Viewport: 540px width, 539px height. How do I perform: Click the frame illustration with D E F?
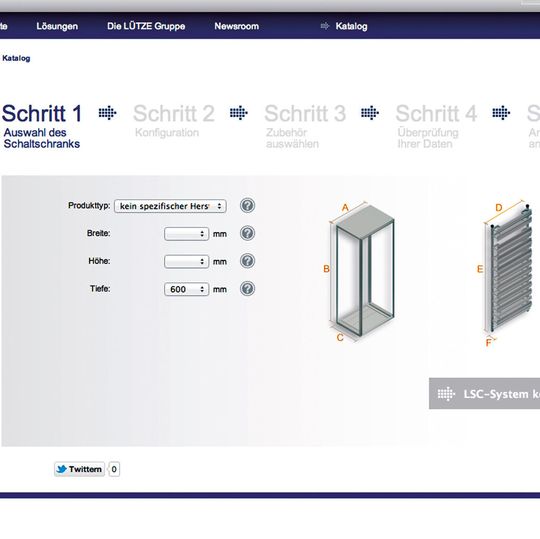pos(505,273)
